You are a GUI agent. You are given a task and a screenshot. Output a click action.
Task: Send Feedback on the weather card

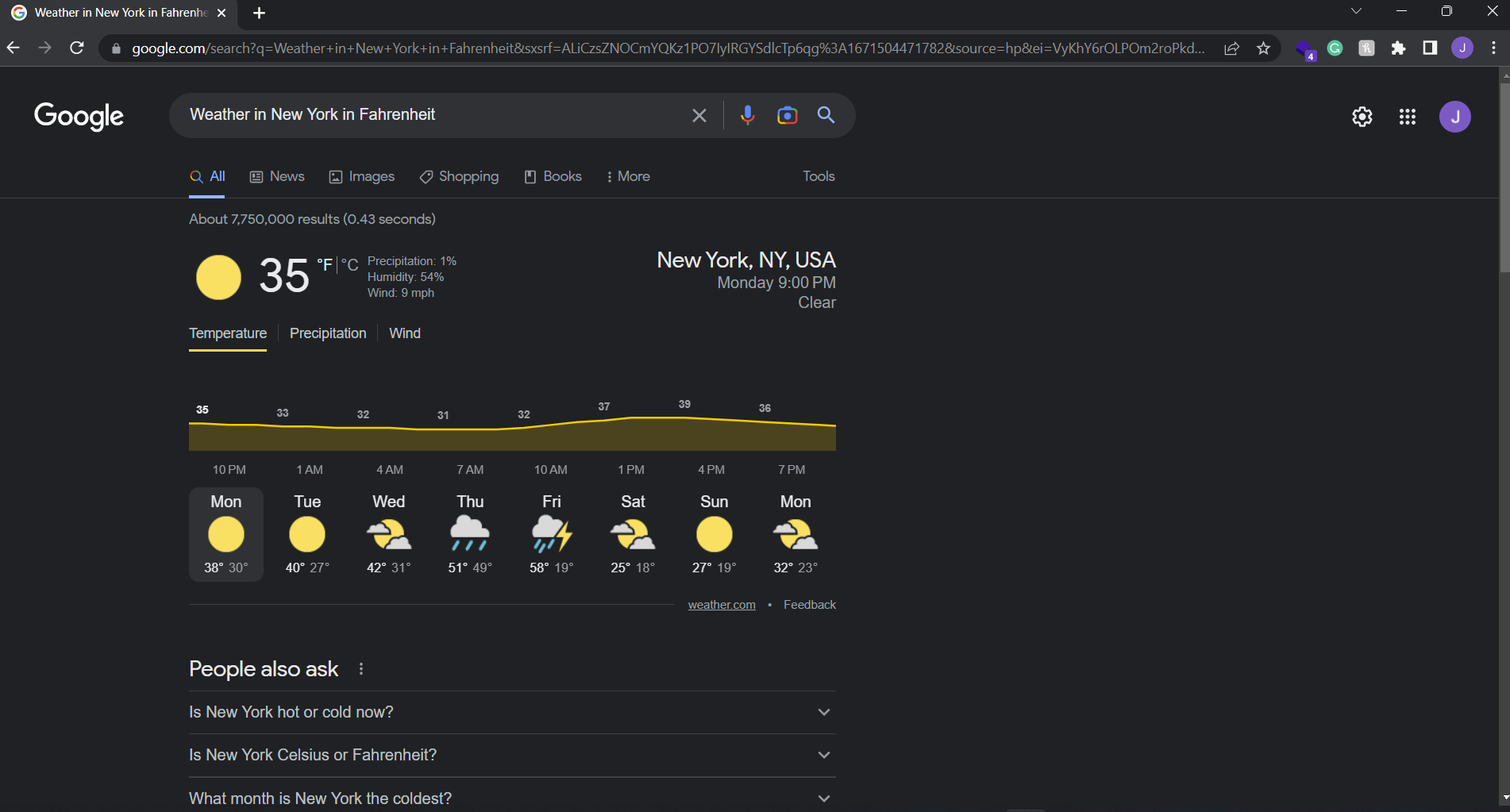coord(810,605)
